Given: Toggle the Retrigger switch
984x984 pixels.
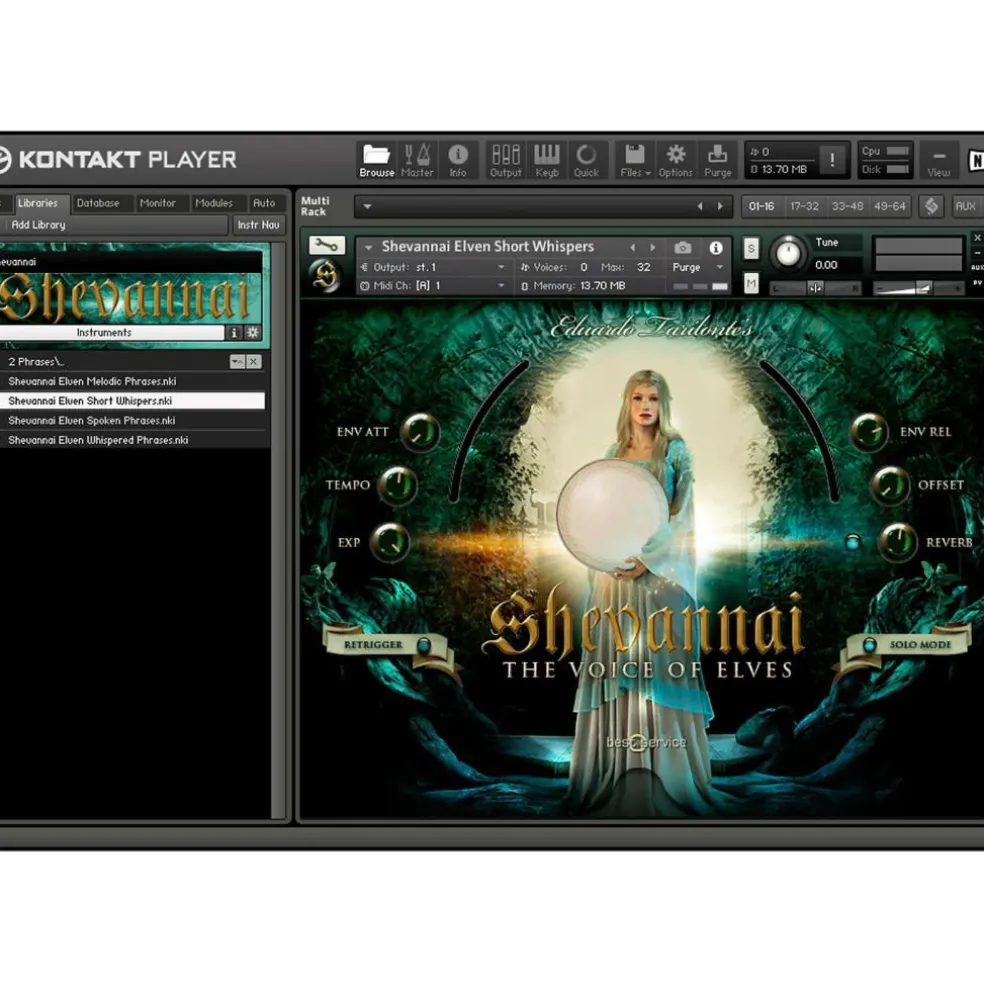Looking at the screenshot, I should point(424,644).
